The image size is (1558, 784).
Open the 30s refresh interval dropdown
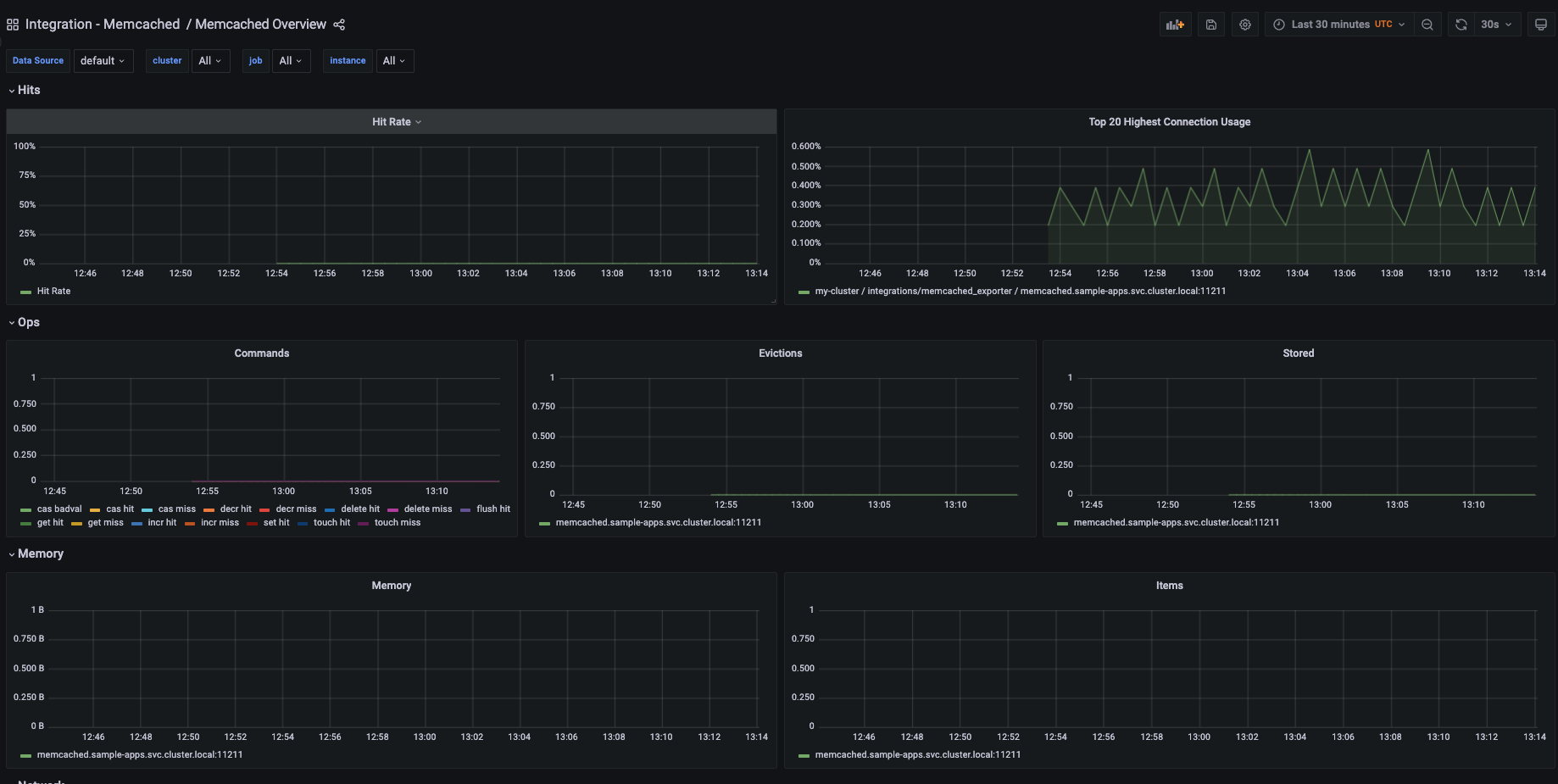[1497, 24]
